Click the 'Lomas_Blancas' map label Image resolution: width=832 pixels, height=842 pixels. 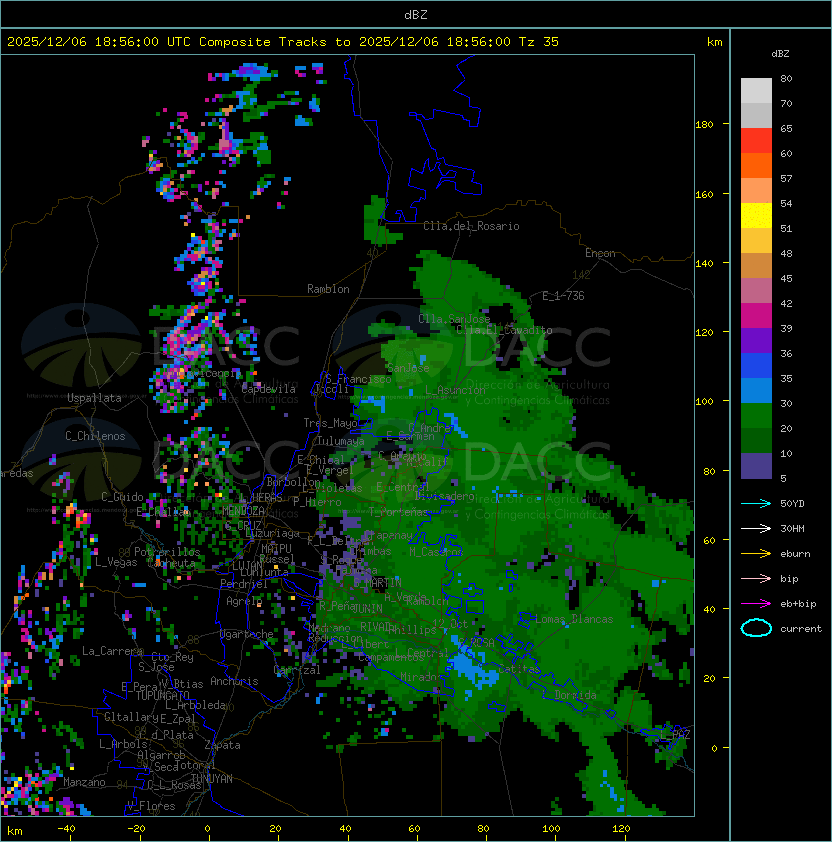(x=574, y=619)
